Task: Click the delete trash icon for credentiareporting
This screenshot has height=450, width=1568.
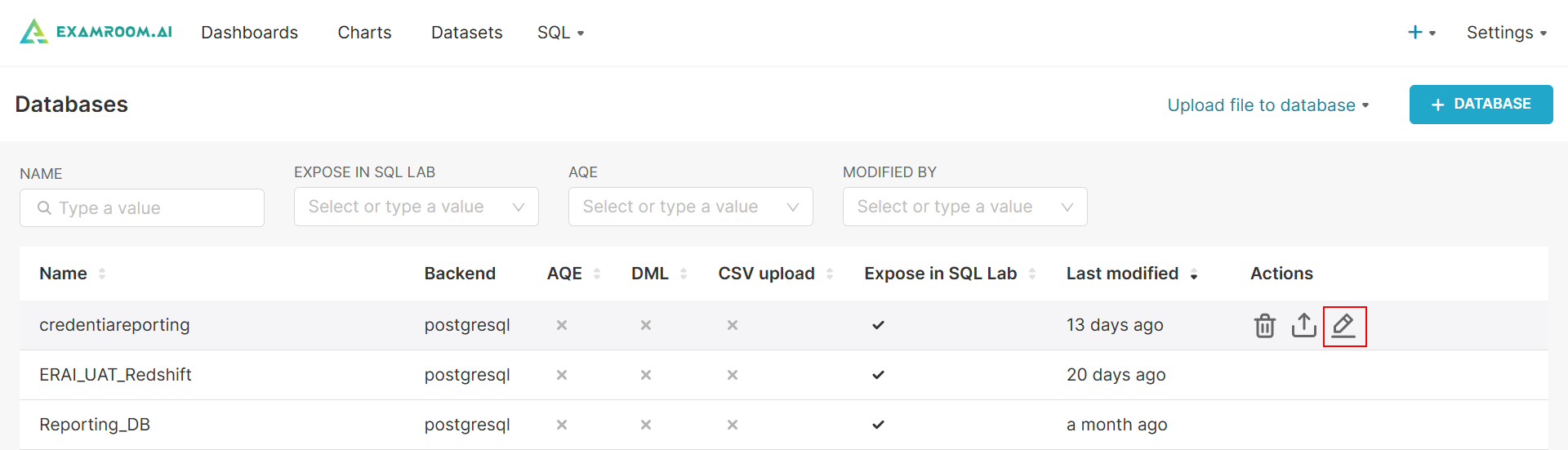Action: [1264, 326]
